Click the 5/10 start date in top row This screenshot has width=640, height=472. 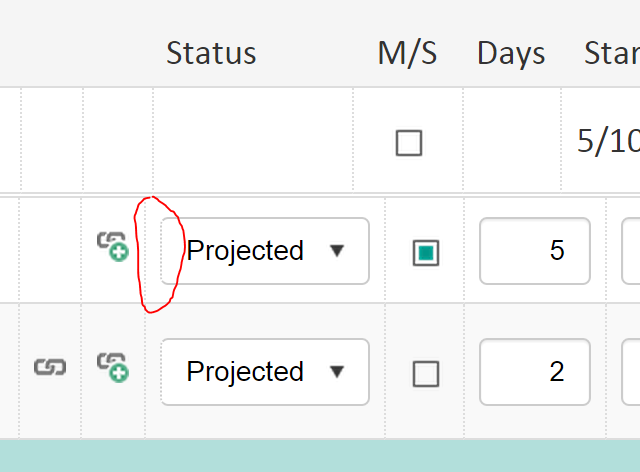pyautogui.click(x=608, y=141)
